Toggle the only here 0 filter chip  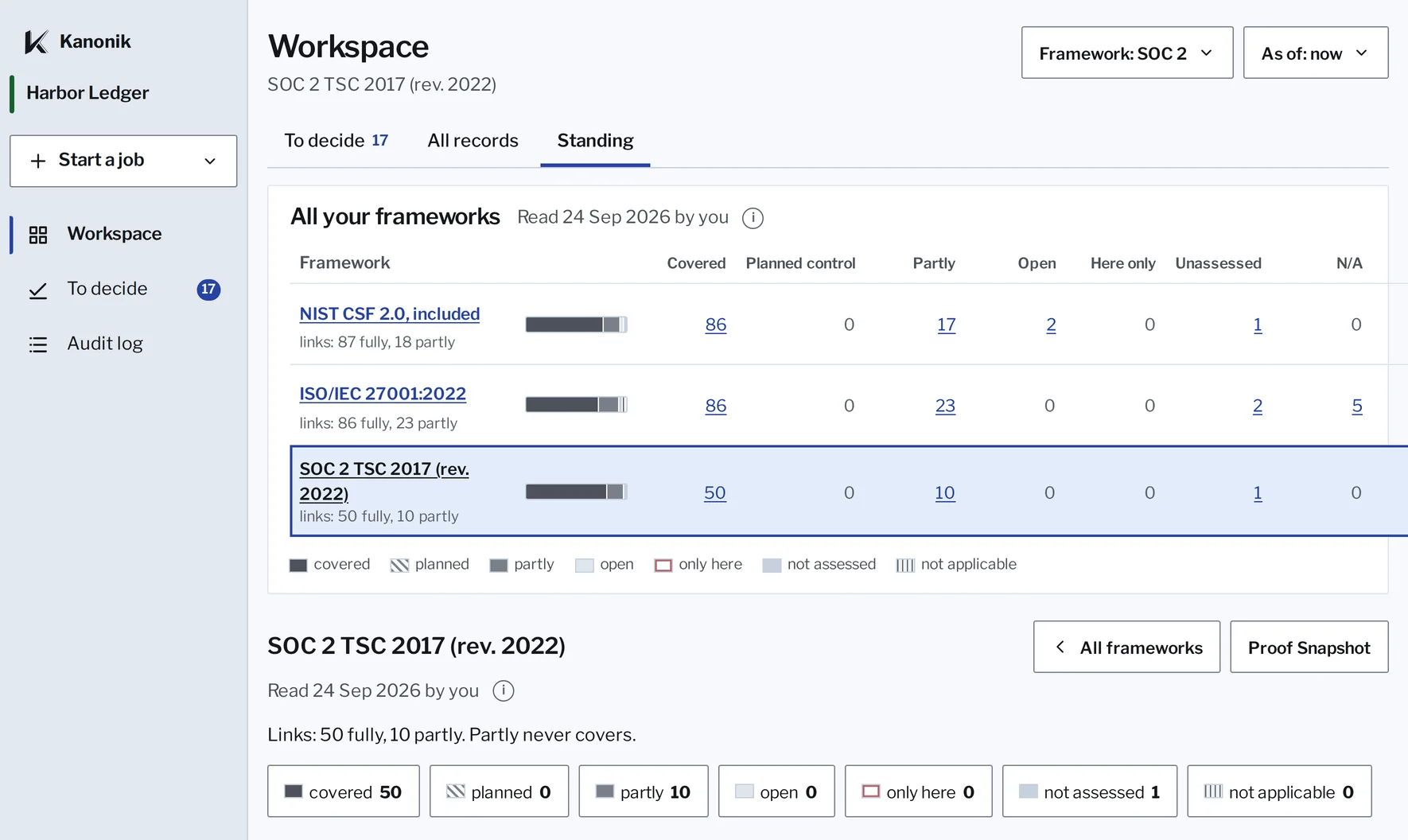(x=919, y=791)
